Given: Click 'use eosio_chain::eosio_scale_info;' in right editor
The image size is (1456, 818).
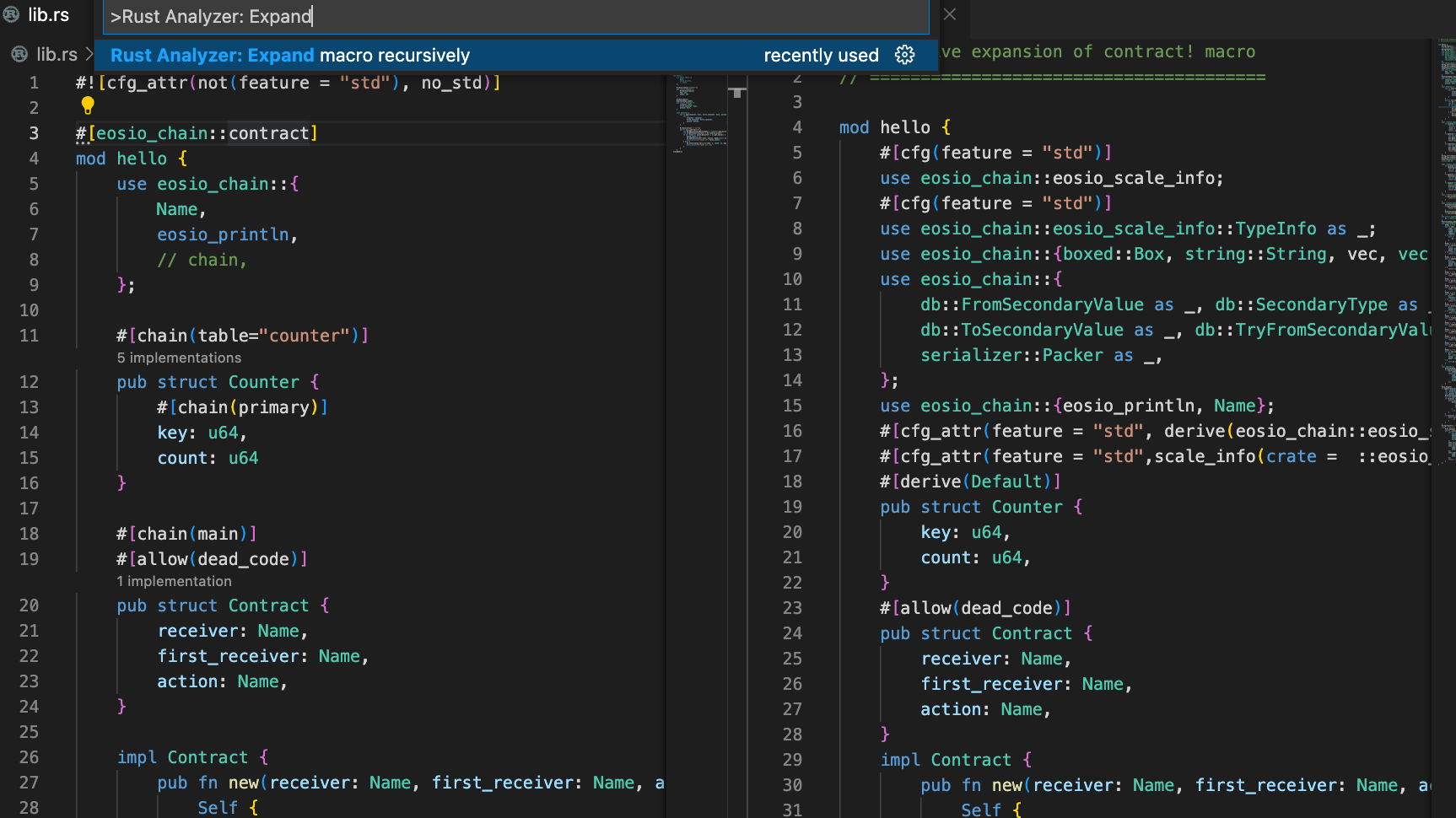Looking at the screenshot, I should coord(1052,178).
